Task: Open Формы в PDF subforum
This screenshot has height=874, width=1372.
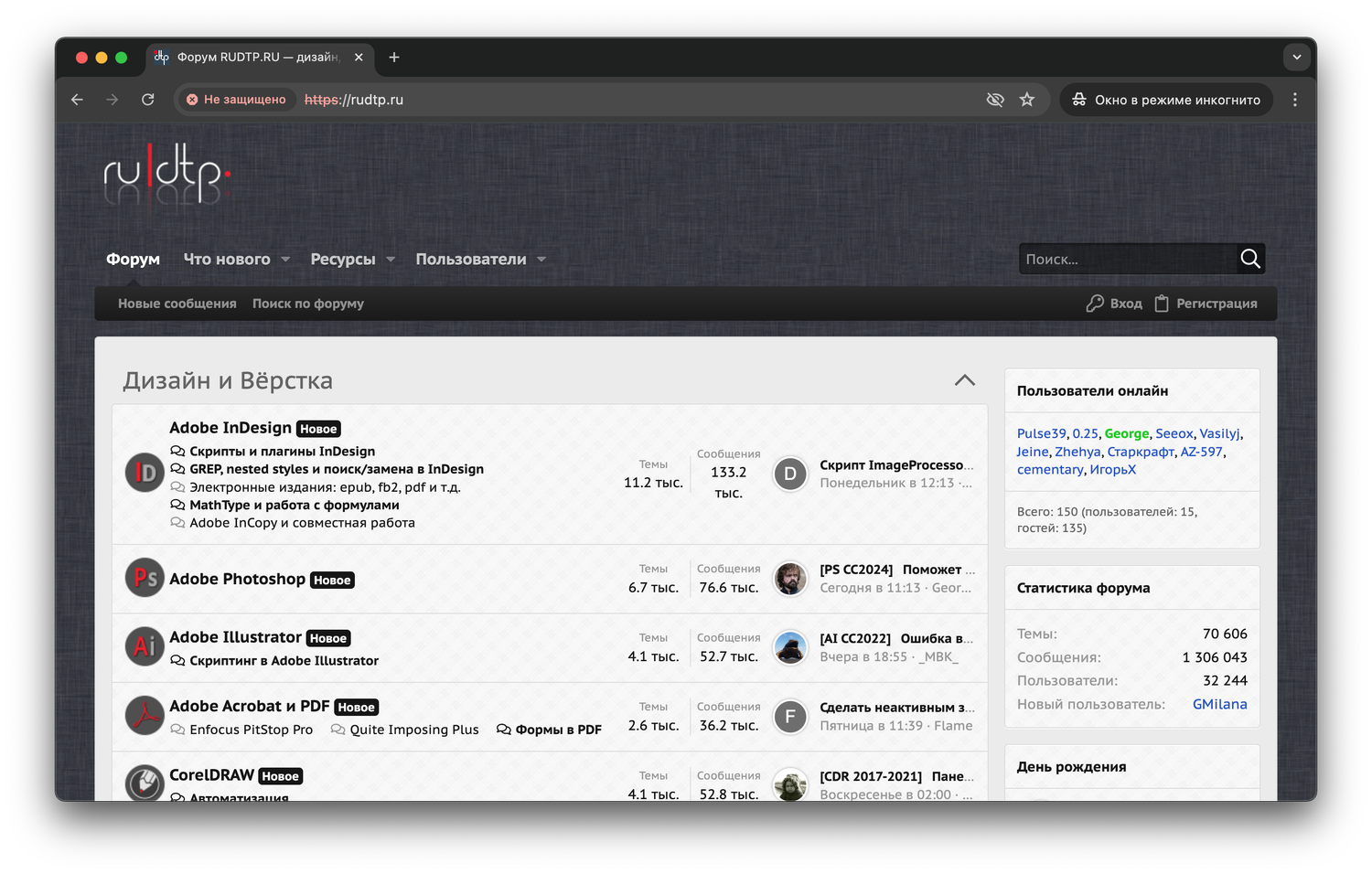Action: (x=558, y=730)
